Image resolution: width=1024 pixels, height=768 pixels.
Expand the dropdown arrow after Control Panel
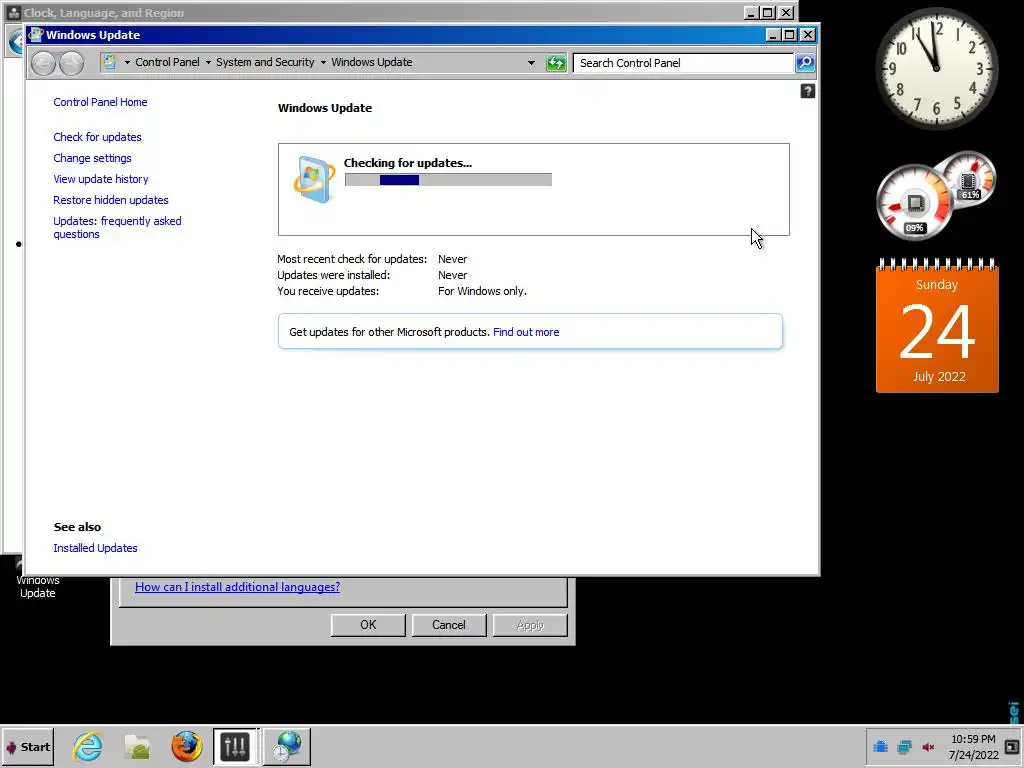[x=208, y=63]
